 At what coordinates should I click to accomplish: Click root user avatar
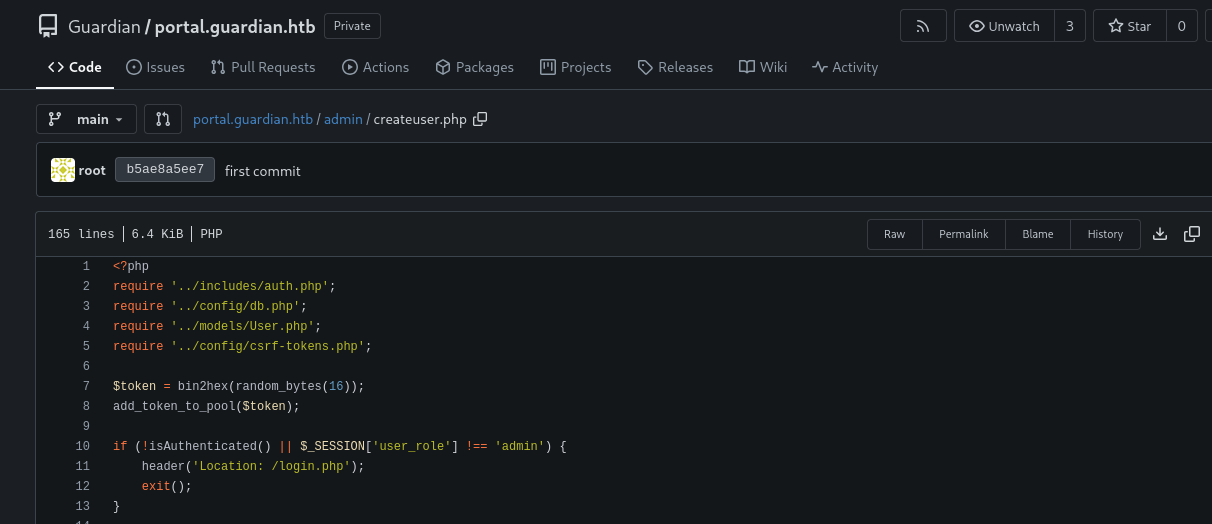[63, 170]
